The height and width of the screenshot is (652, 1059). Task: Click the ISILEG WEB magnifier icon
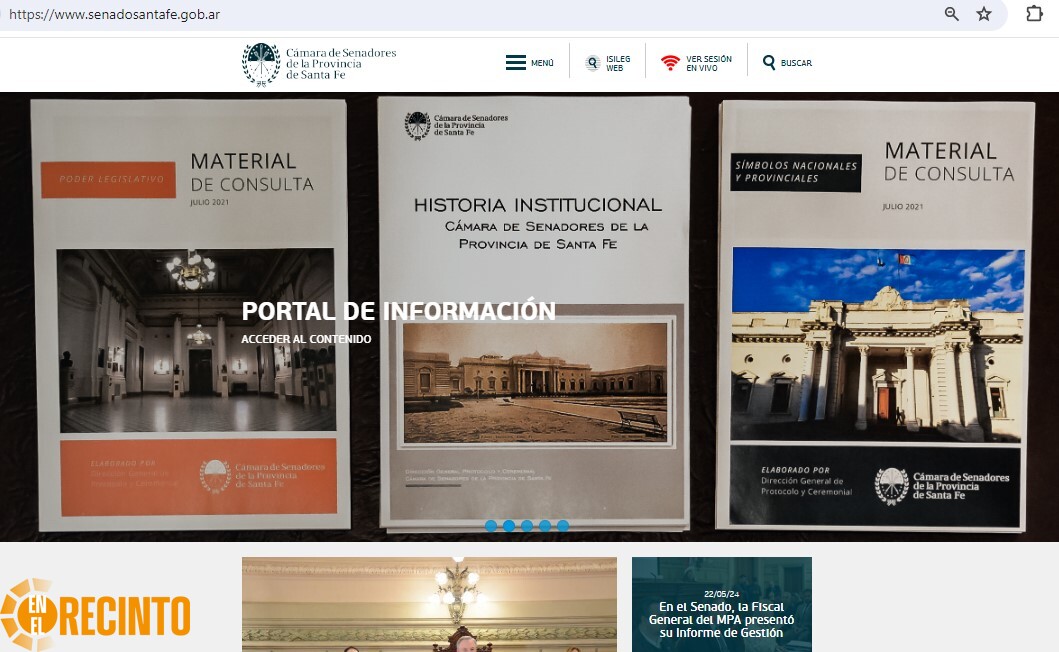(593, 63)
